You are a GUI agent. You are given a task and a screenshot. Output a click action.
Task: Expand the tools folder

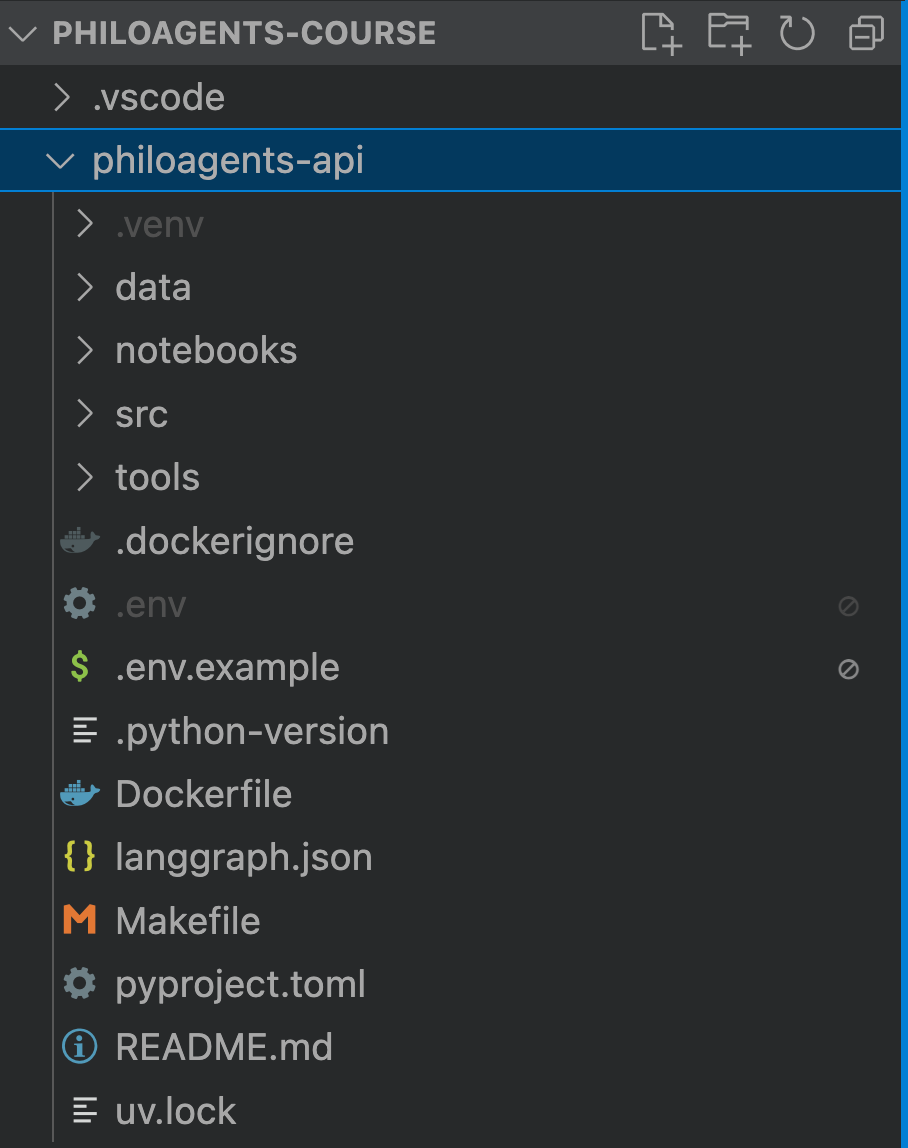pyautogui.click(x=86, y=478)
